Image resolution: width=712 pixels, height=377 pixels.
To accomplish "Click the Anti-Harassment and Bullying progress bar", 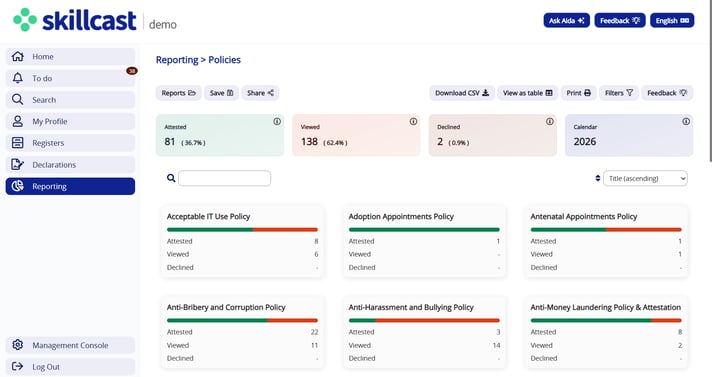I will coord(424,321).
